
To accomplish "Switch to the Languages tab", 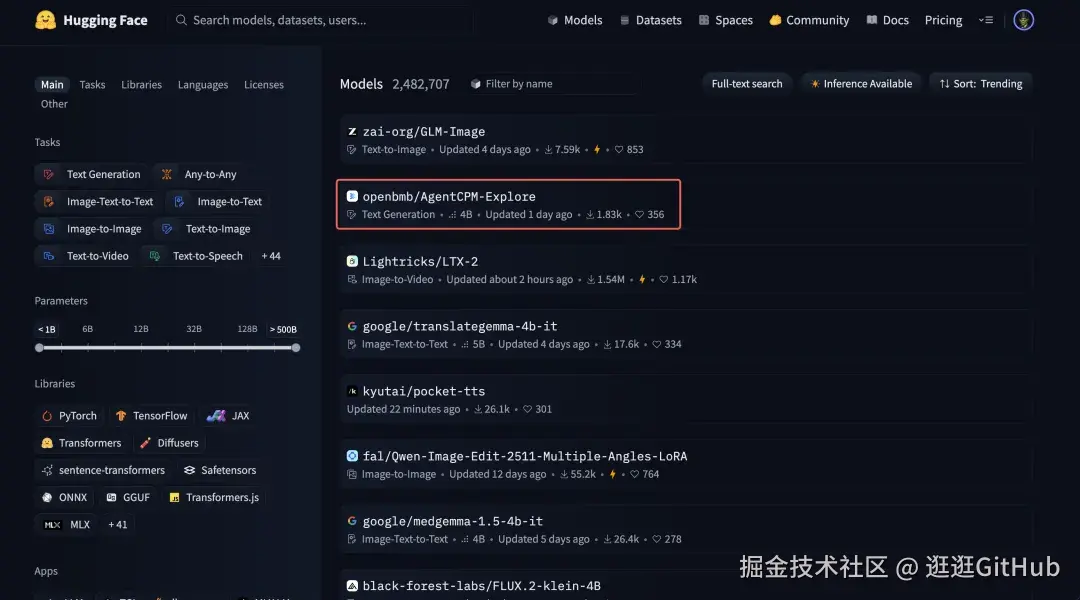I will (x=202, y=84).
